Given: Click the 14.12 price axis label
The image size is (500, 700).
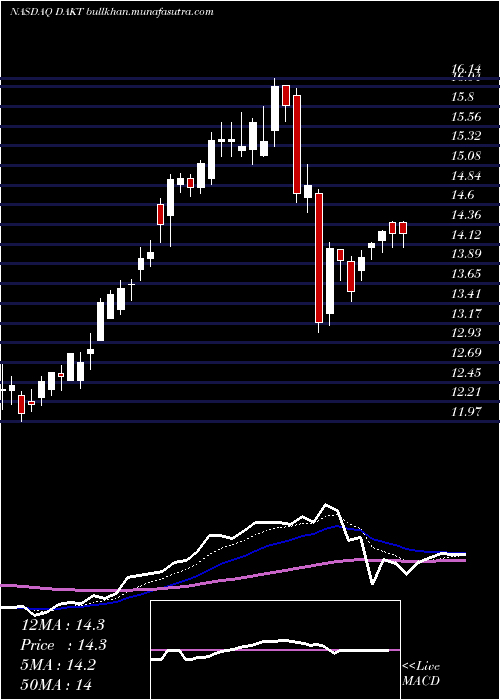Looking at the screenshot, I should [466, 234].
